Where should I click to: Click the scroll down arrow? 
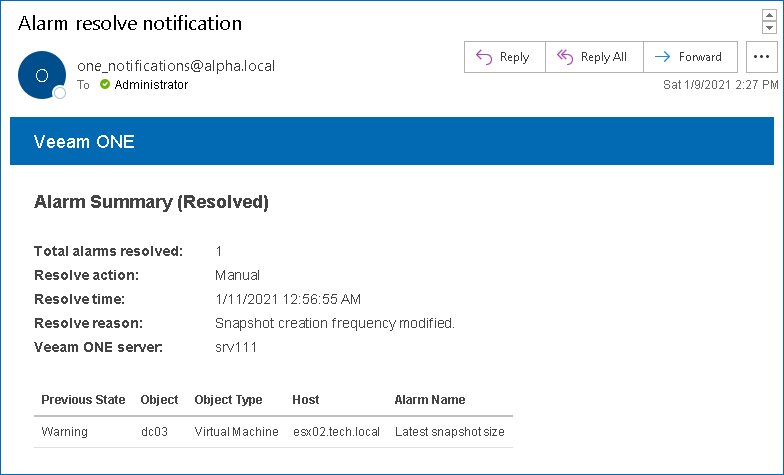pos(770,28)
